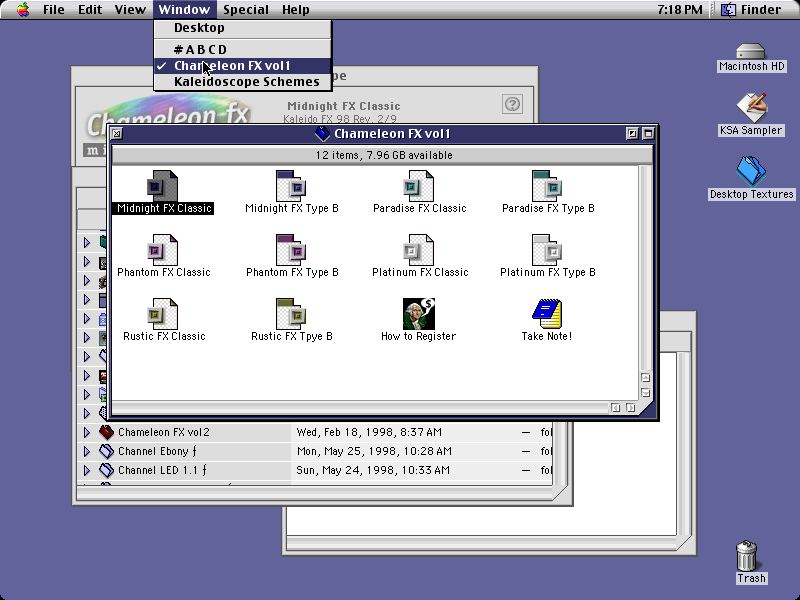Zoom the Chameleon FX vol1 window
The image size is (800, 600).
[x=632, y=134]
